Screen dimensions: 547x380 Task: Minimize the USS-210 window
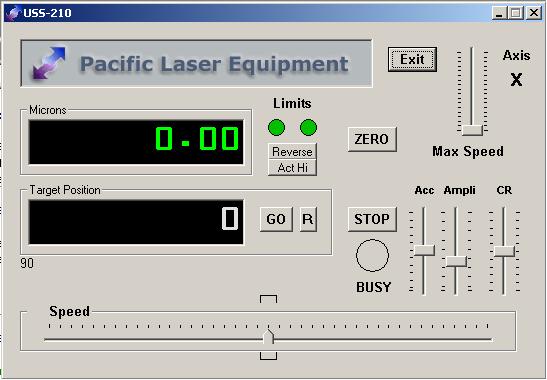coord(500,13)
